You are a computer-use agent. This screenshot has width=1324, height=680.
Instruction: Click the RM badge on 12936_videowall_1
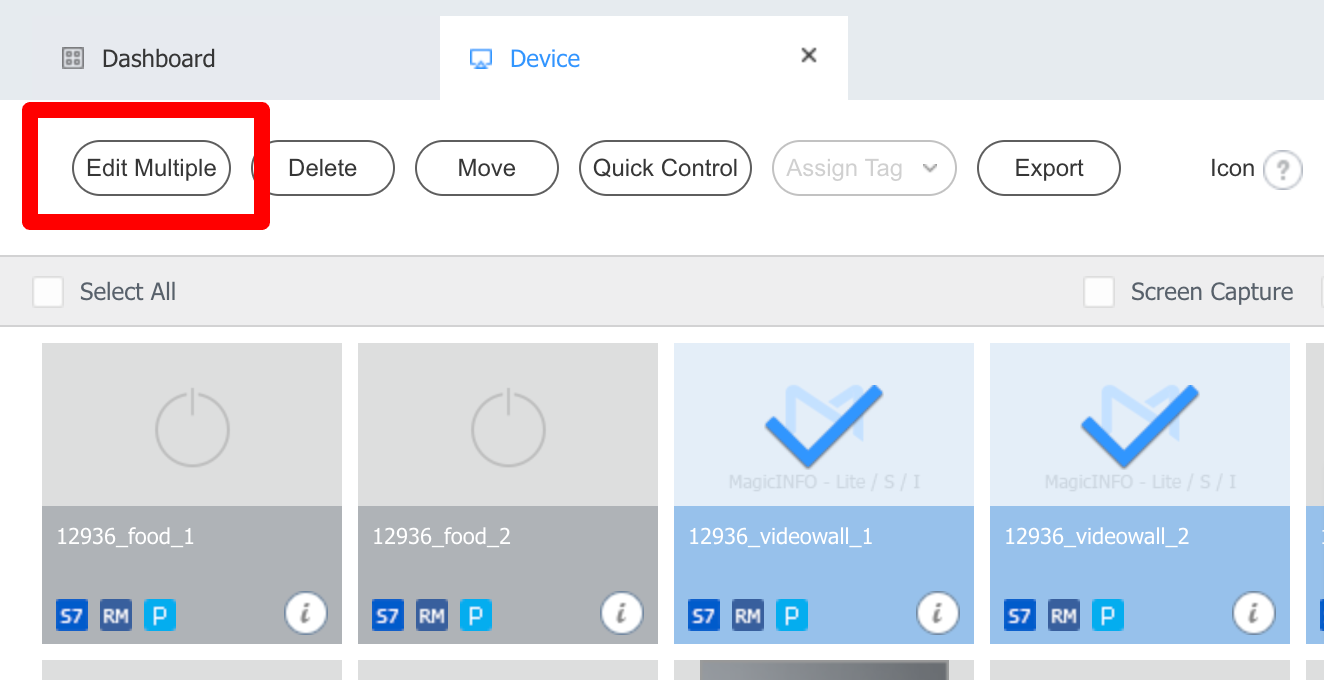click(747, 615)
